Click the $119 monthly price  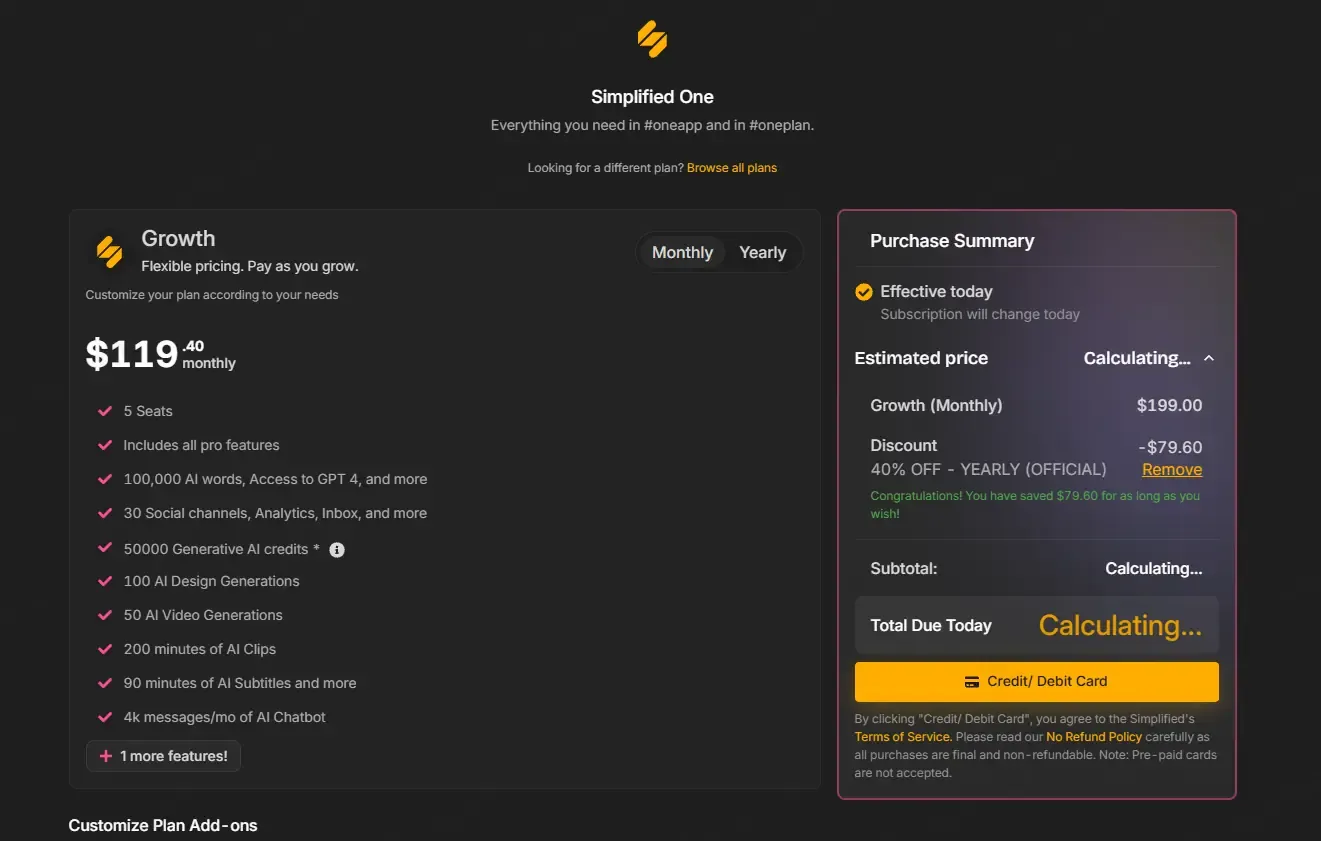click(161, 355)
